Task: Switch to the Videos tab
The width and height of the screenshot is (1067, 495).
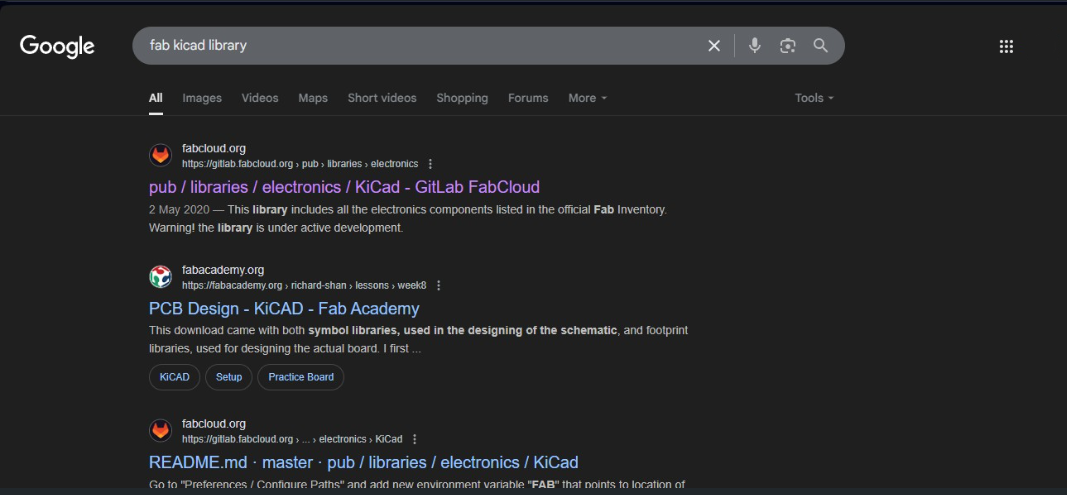Action: tap(260, 98)
